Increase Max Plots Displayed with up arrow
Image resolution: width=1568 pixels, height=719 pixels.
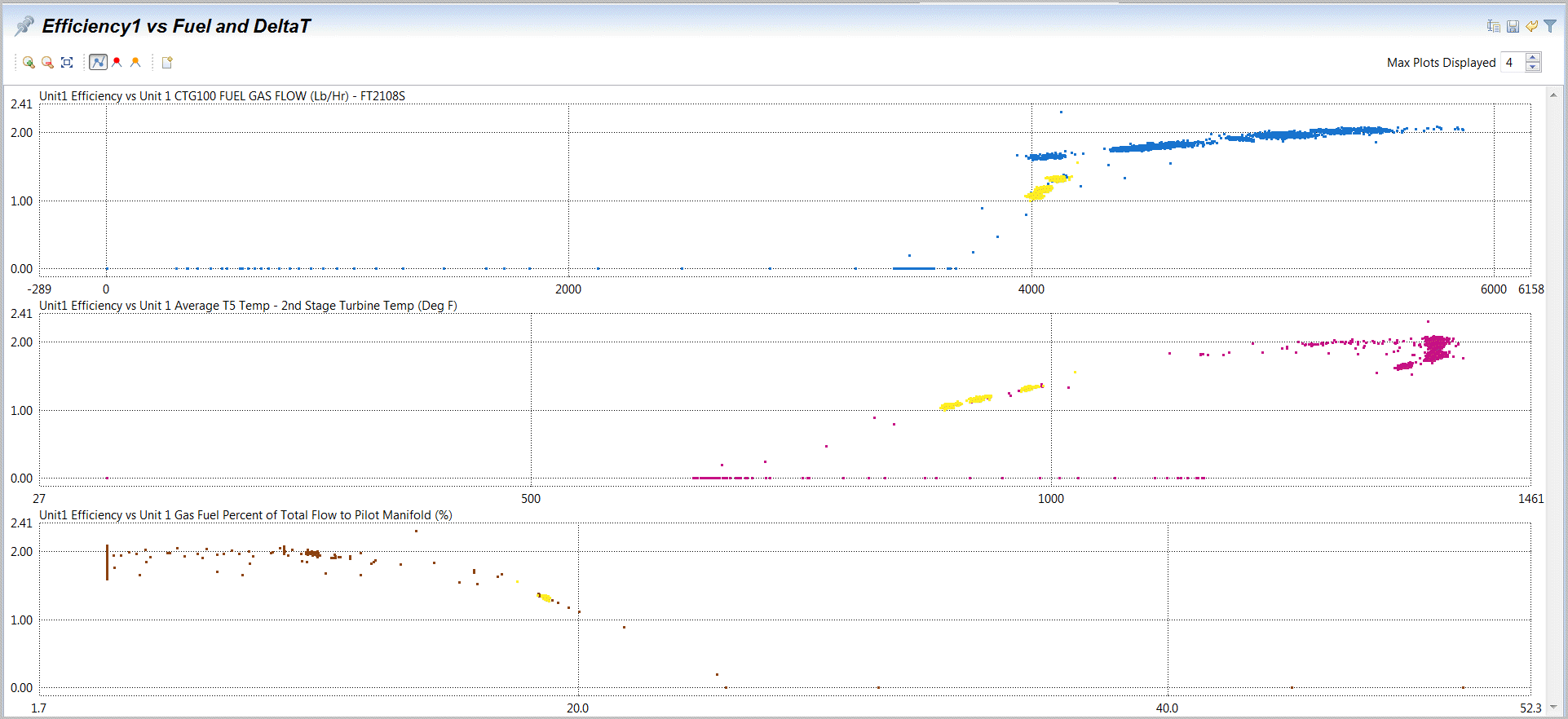pos(1533,58)
